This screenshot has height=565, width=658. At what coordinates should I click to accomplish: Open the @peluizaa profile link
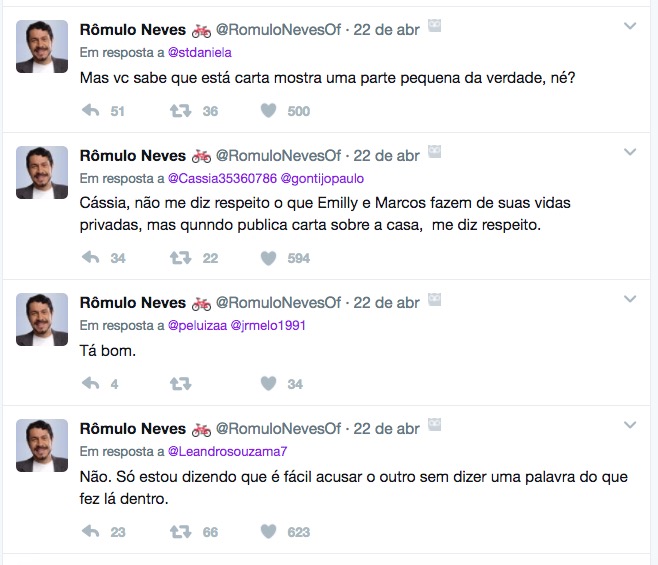196,325
